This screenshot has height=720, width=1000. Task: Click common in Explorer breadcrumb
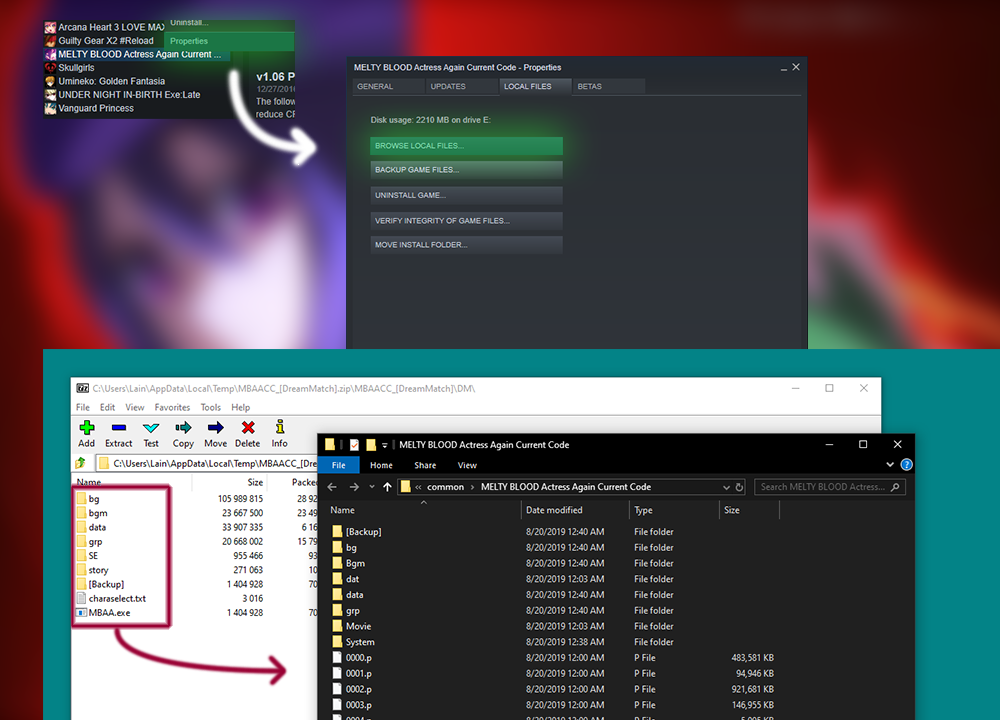[x=445, y=487]
